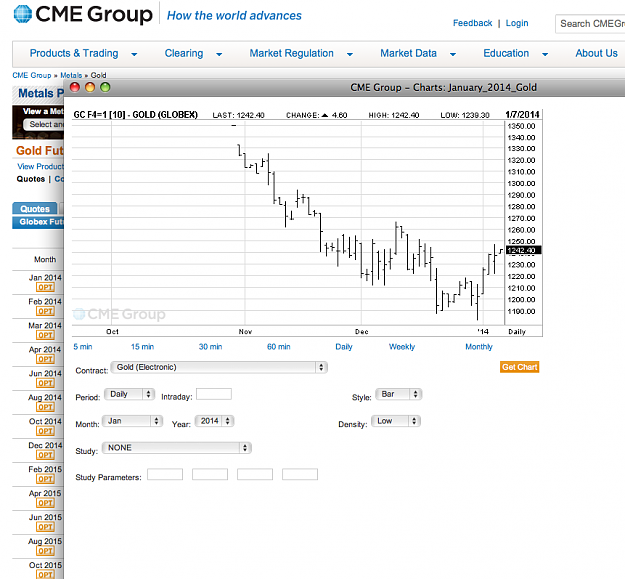
Task: Click the Intraday input field
Action: coord(214,394)
